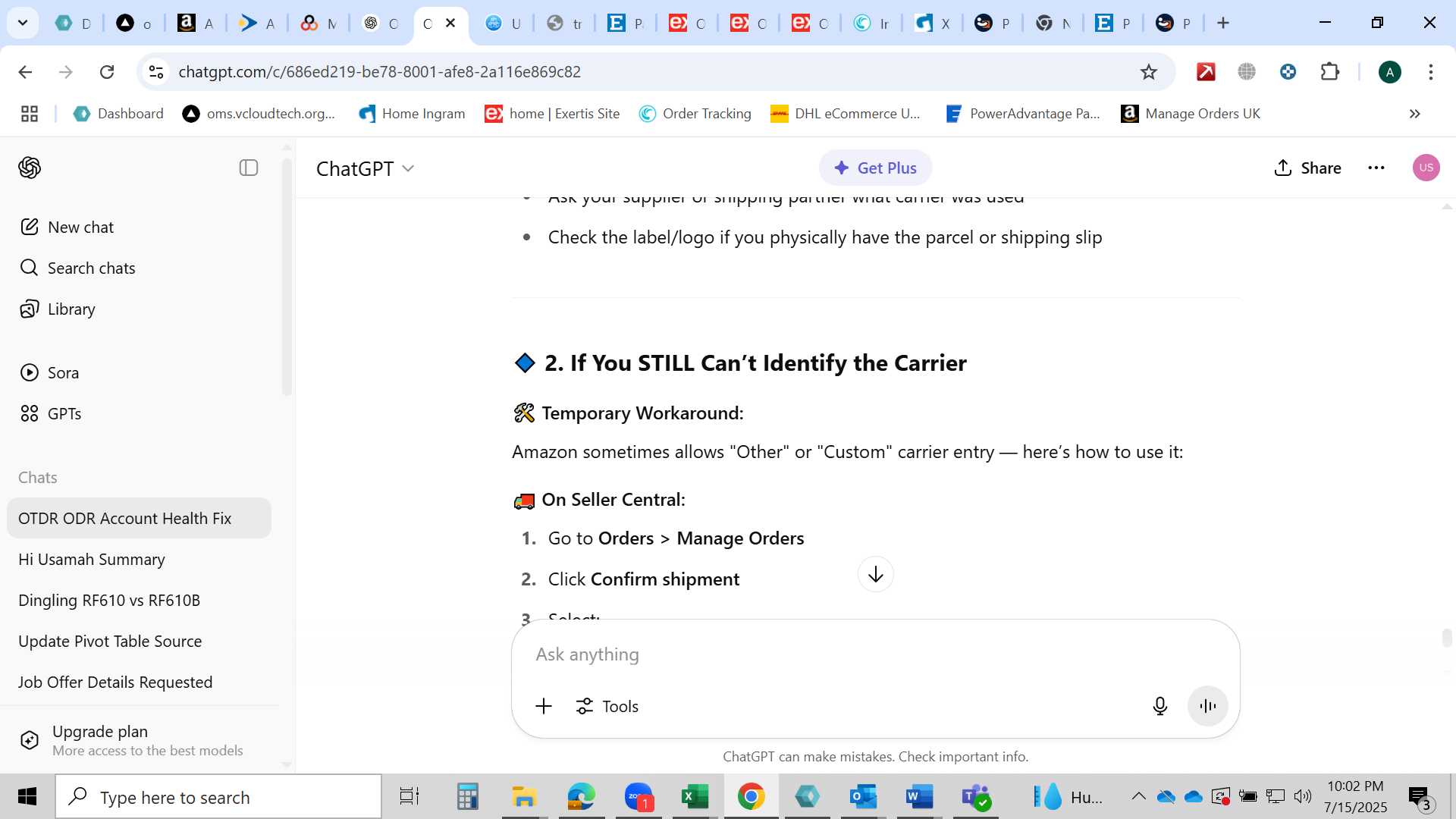Open the PowerAdvantage bookmark
This screenshot has height=819, width=1456.
pos(1023,114)
